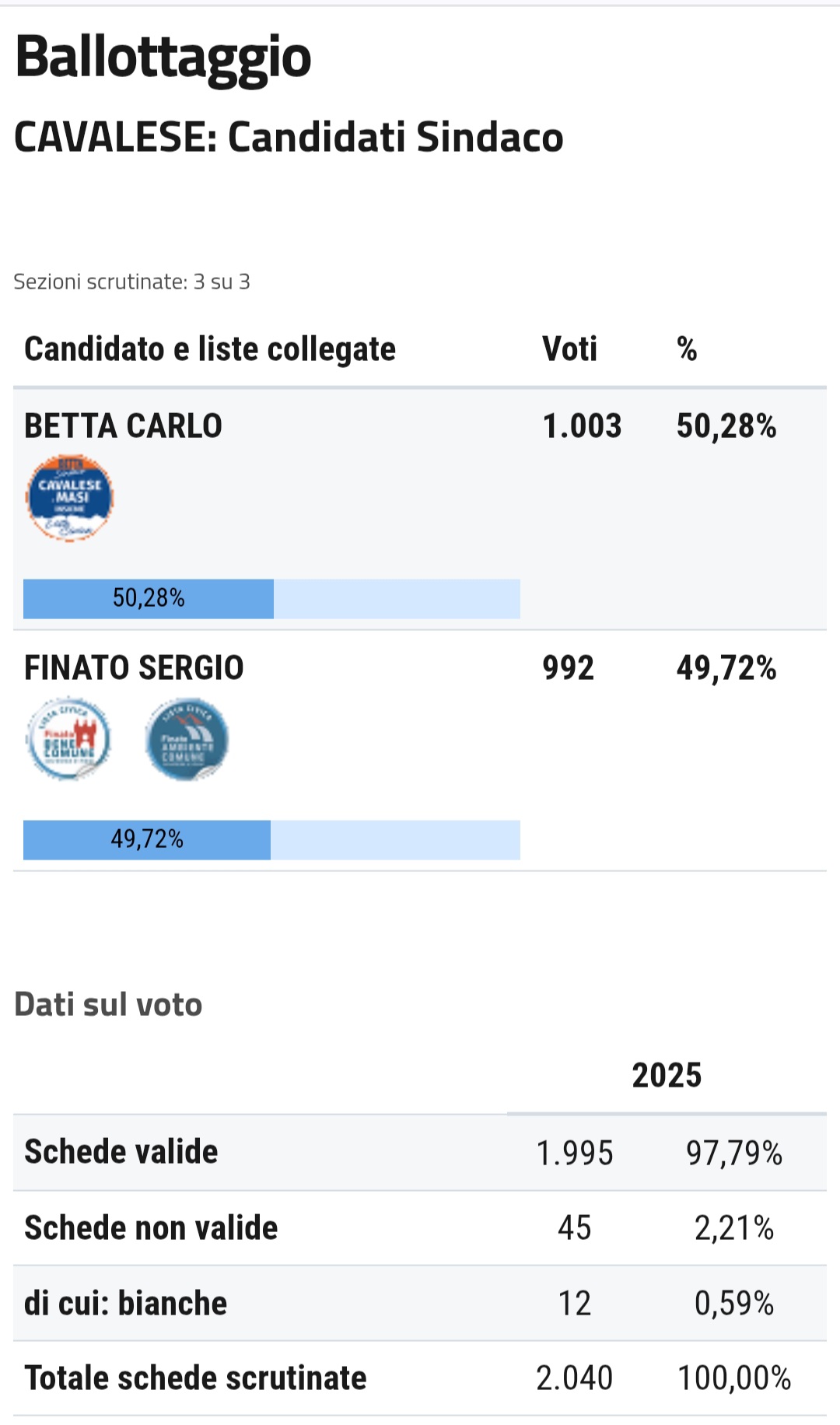
Task: Select candidate name FINATO SERGIO
Action: point(134,668)
